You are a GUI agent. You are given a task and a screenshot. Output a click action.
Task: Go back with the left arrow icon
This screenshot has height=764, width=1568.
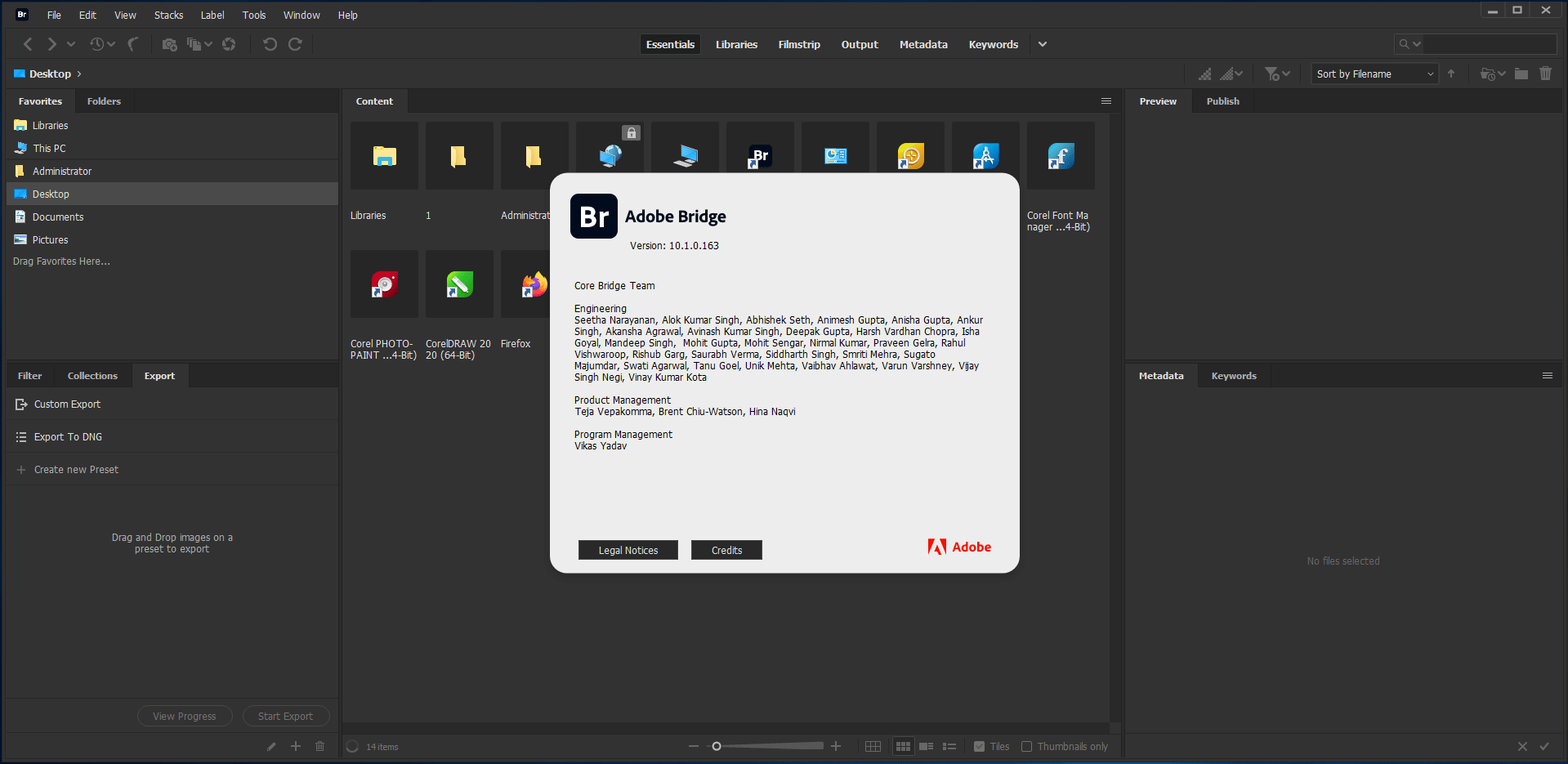tap(28, 44)
